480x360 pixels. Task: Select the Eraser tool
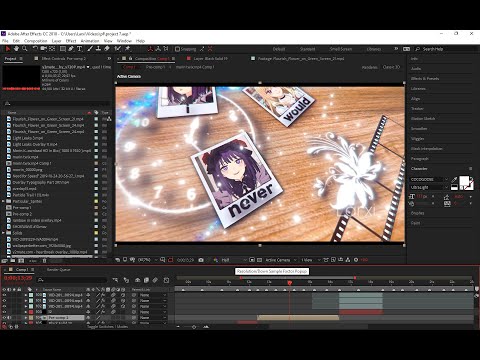click(107, 49)
